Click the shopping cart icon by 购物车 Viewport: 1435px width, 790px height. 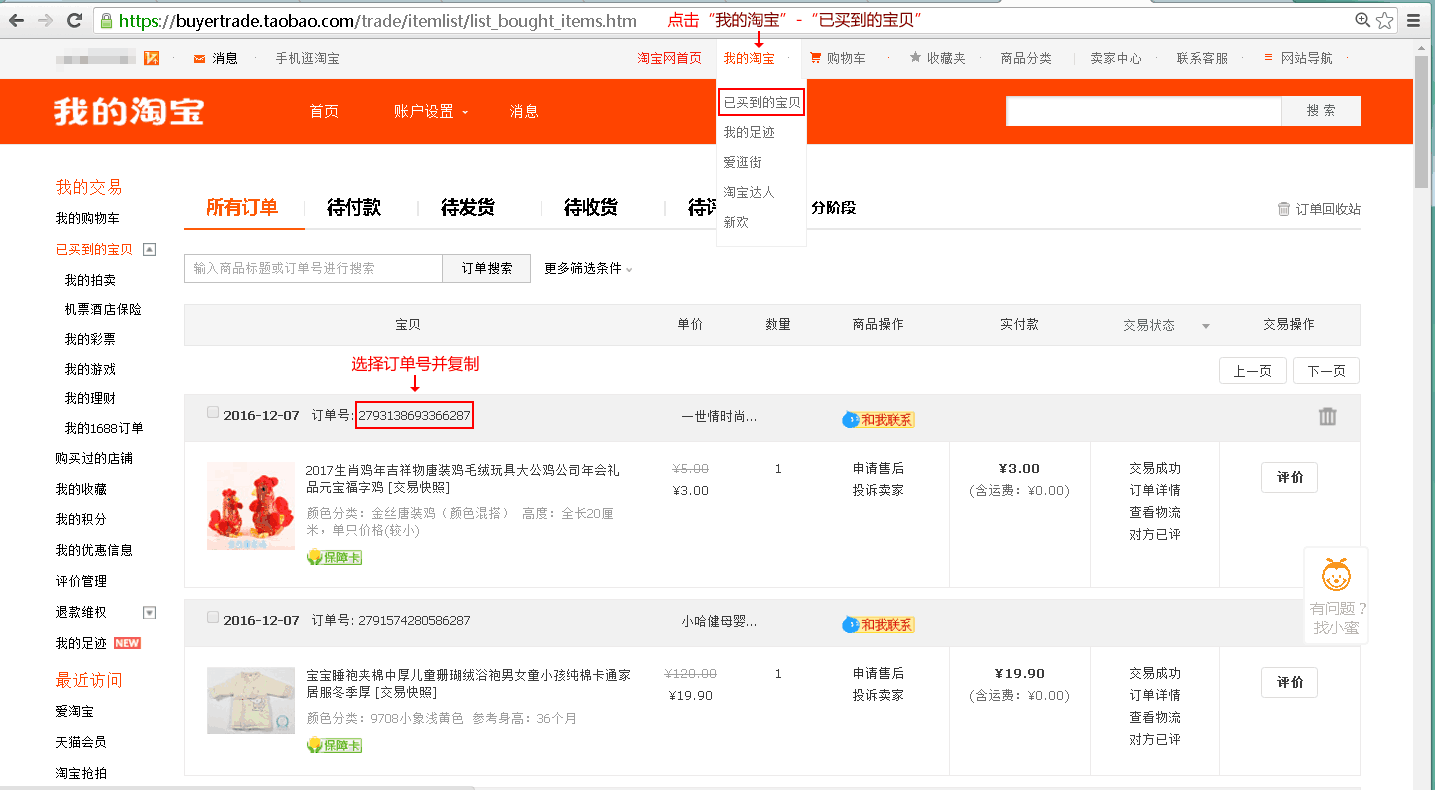pyautogui.click(x=815, y=58)
